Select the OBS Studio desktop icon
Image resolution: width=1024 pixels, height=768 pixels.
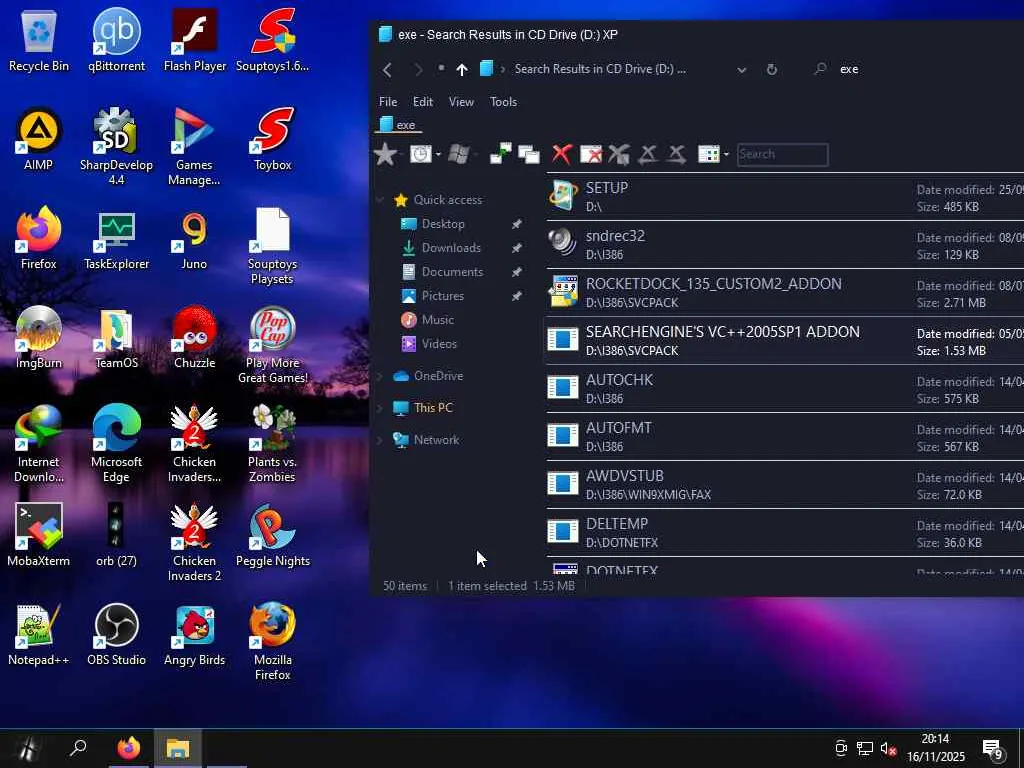tap(116, 633)
